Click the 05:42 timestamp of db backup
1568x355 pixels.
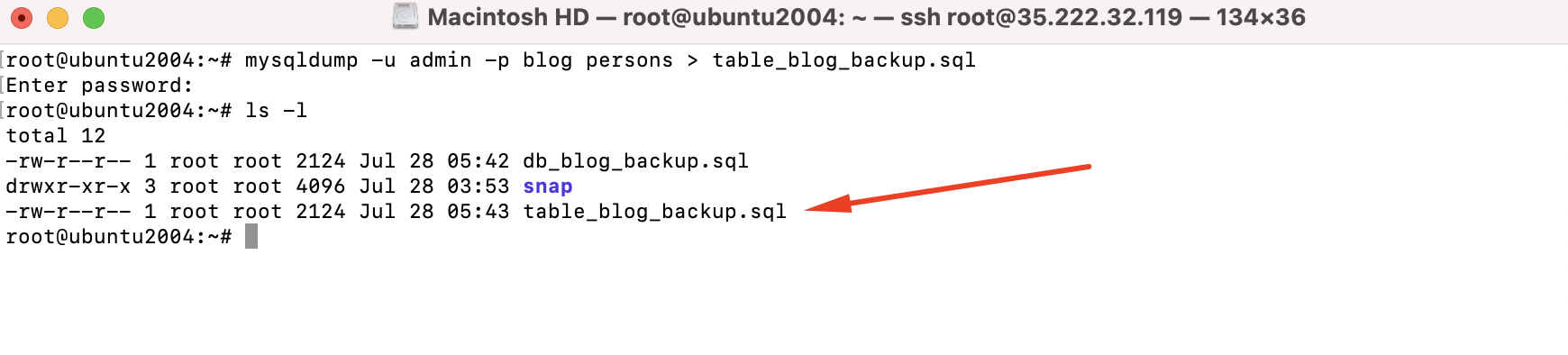click(479, 161)
